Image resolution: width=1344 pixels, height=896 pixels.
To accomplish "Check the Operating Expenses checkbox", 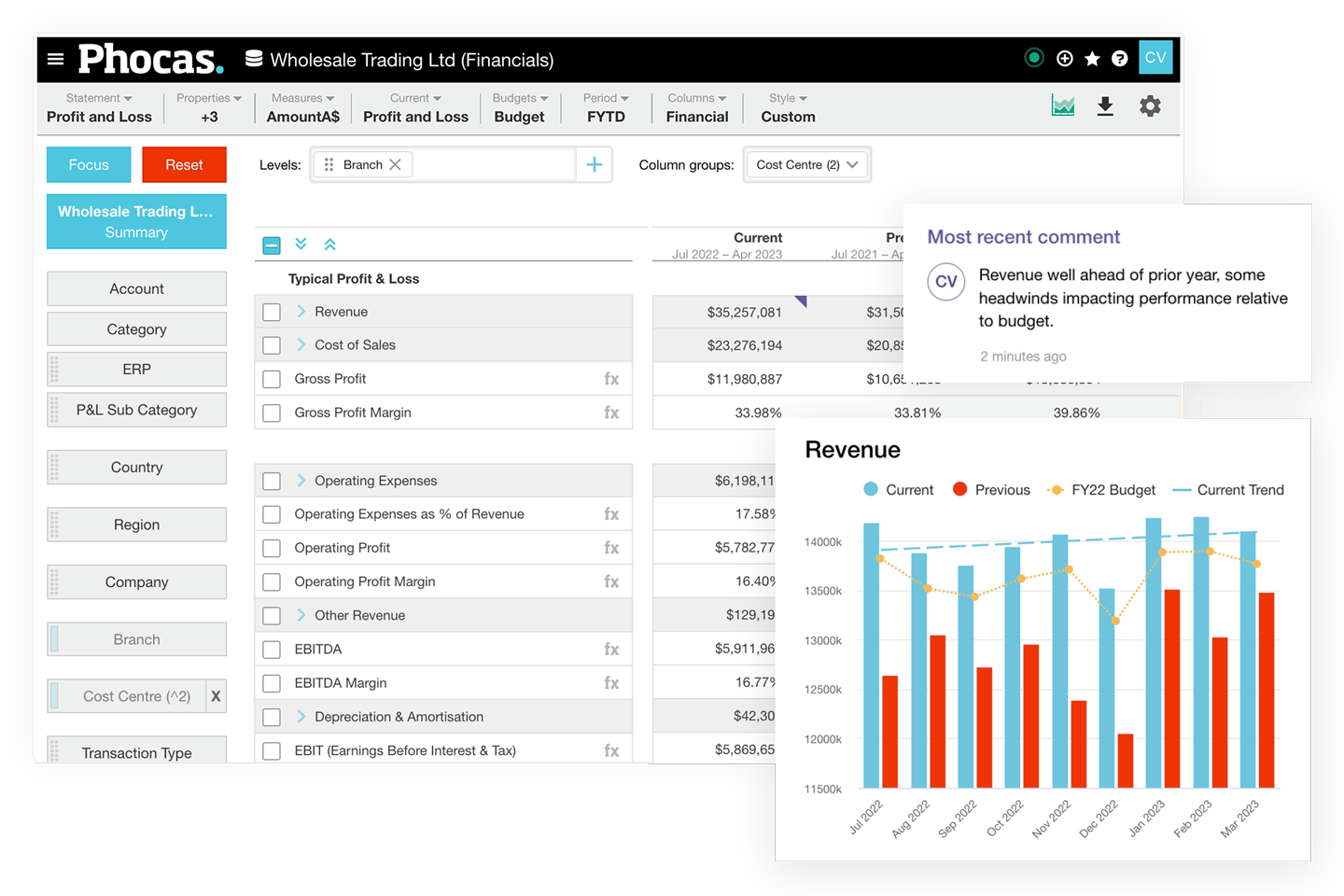I will click(x=272, y=480).
